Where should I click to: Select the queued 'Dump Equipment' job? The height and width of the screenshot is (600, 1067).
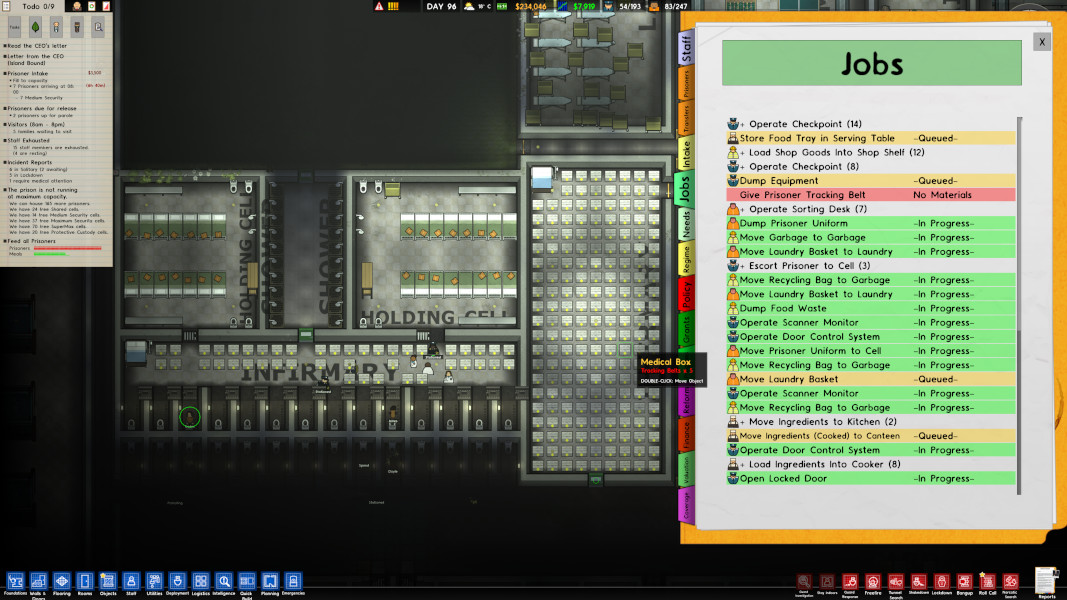pos(871,180)
